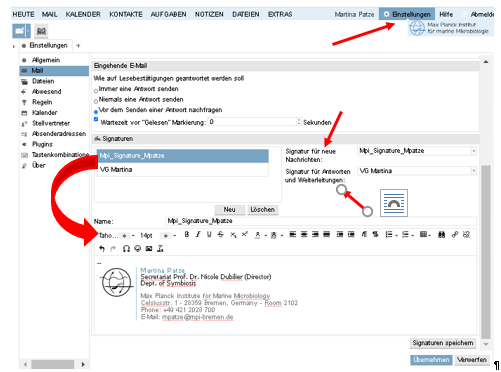
Task: Align signature text left
Action: 293,235
